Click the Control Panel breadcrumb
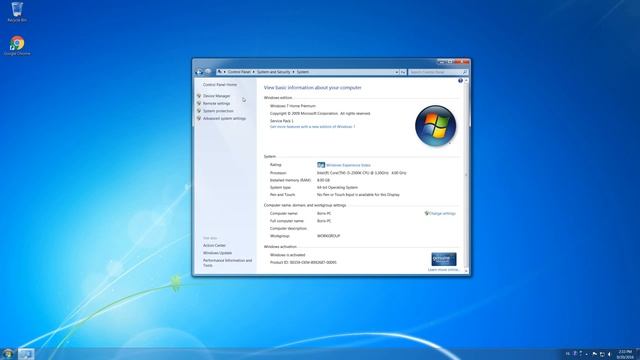Screen dimensions: 640x360 tap(239, 72)
